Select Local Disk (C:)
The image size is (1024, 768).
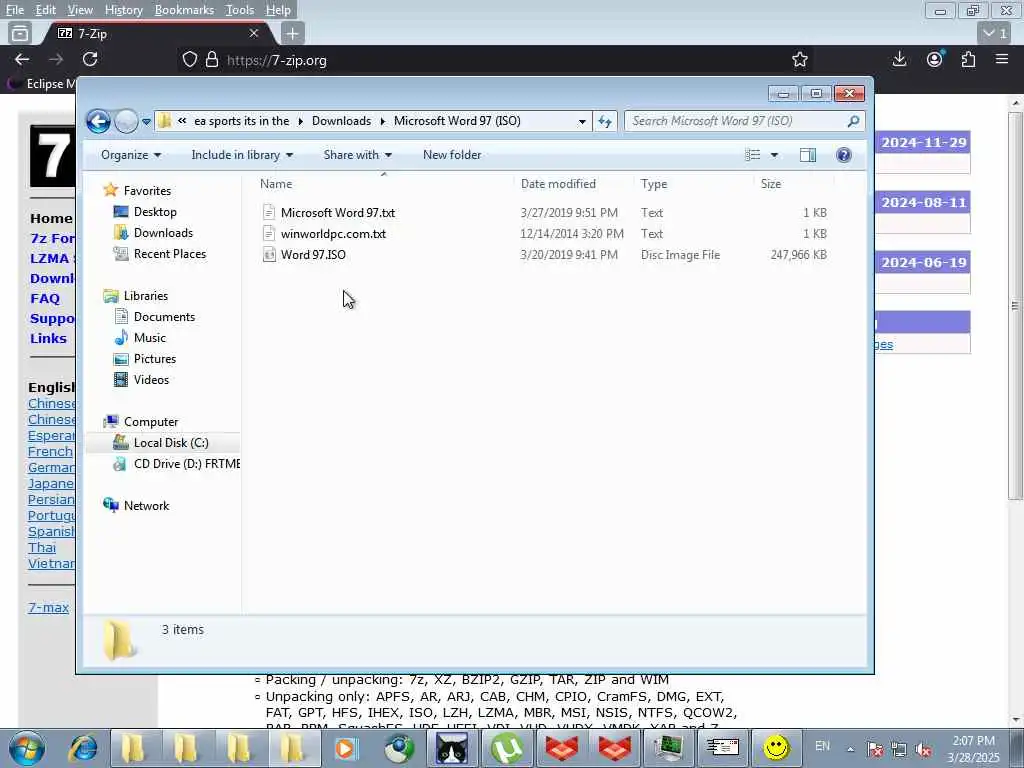(162, 443)
